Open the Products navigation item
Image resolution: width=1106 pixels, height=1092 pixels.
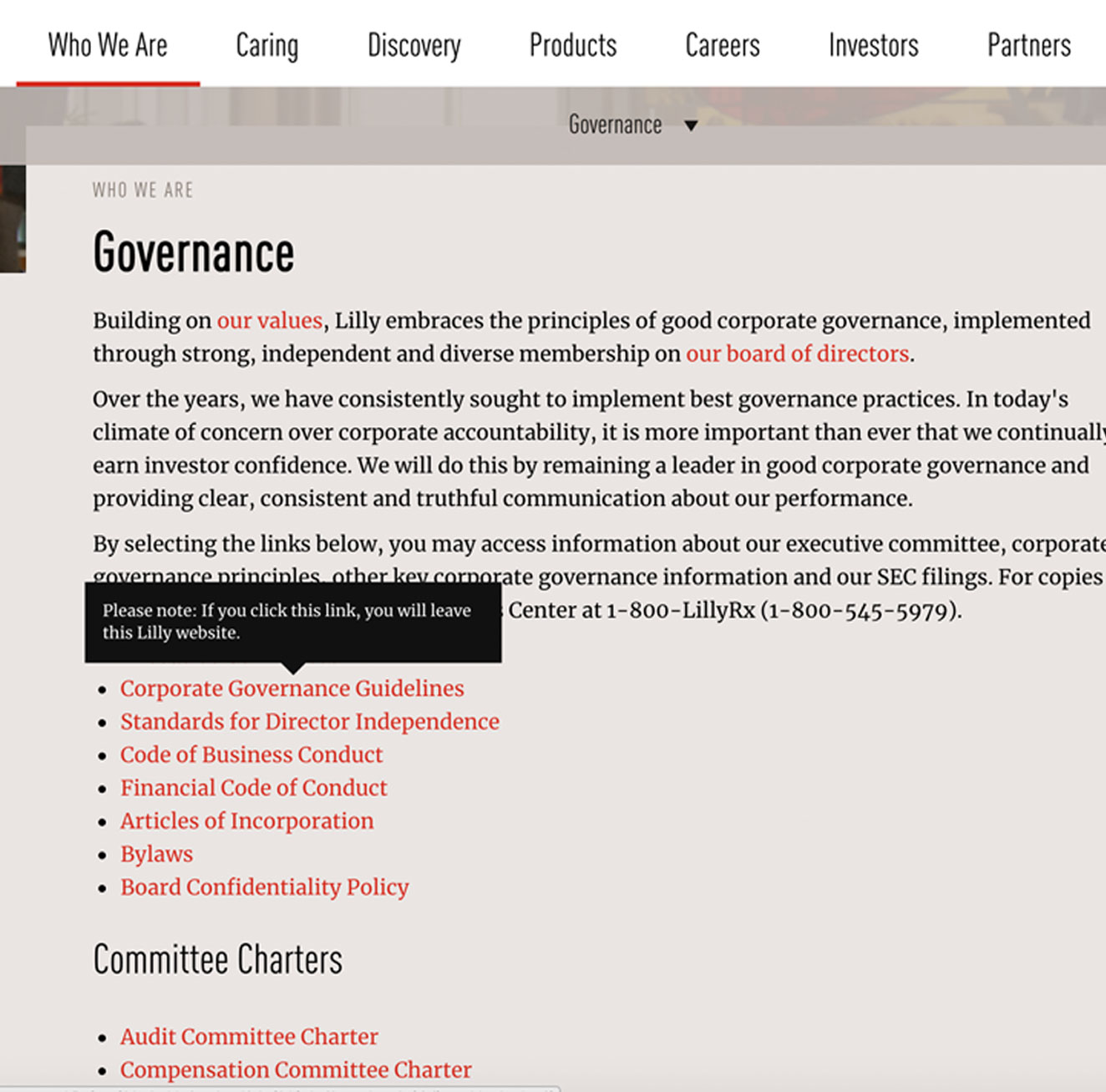pos(573,45)
